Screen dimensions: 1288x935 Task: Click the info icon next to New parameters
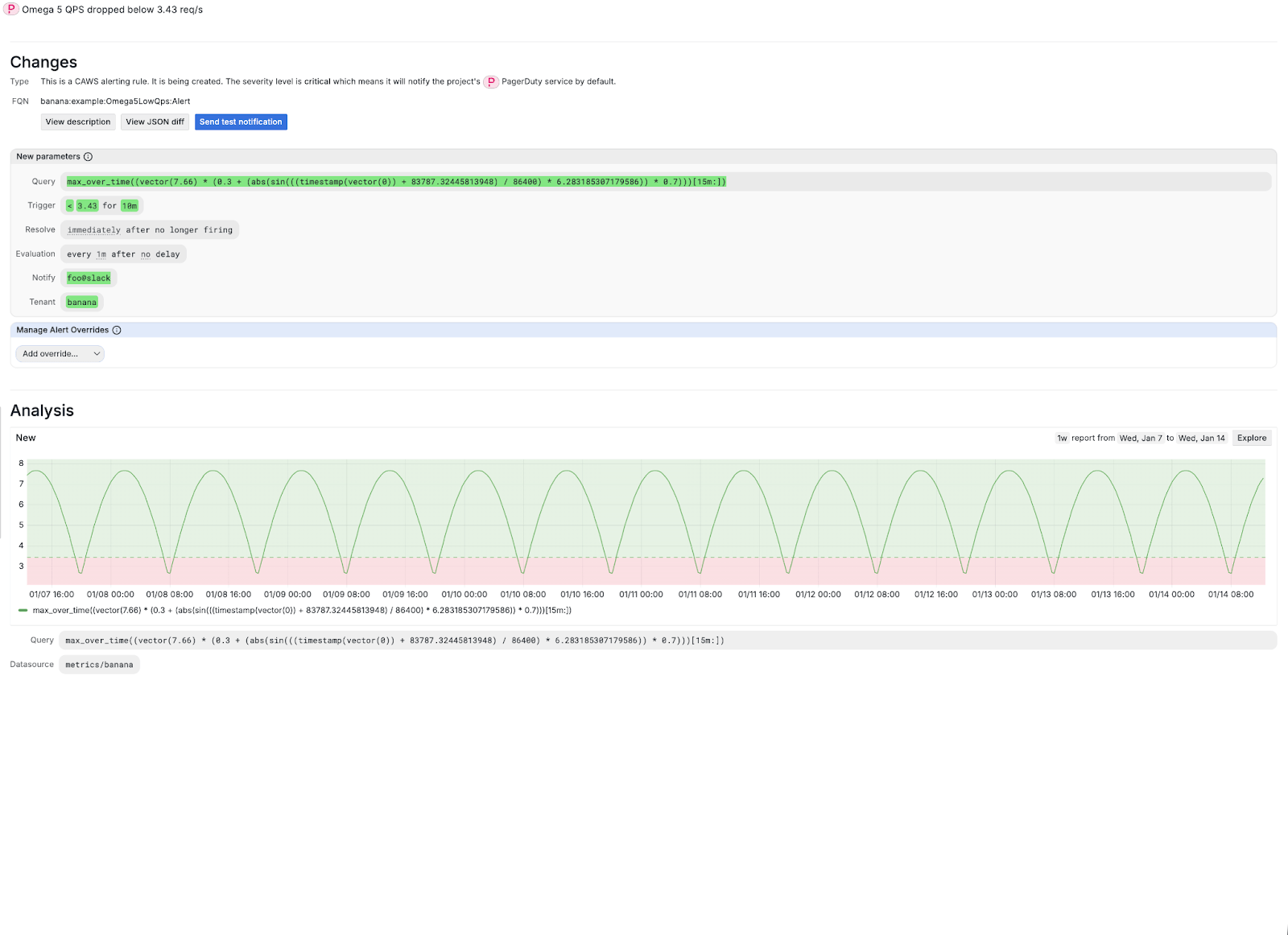89,157
